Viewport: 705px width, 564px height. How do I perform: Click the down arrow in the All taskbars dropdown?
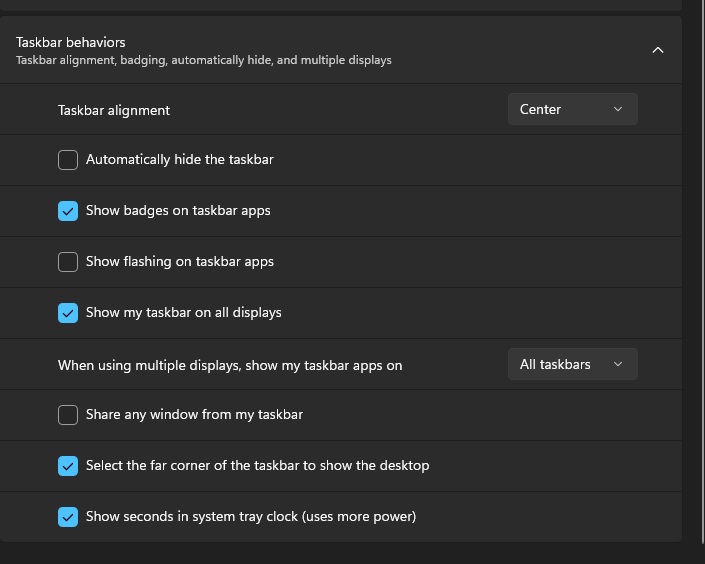tap(618, 364)
